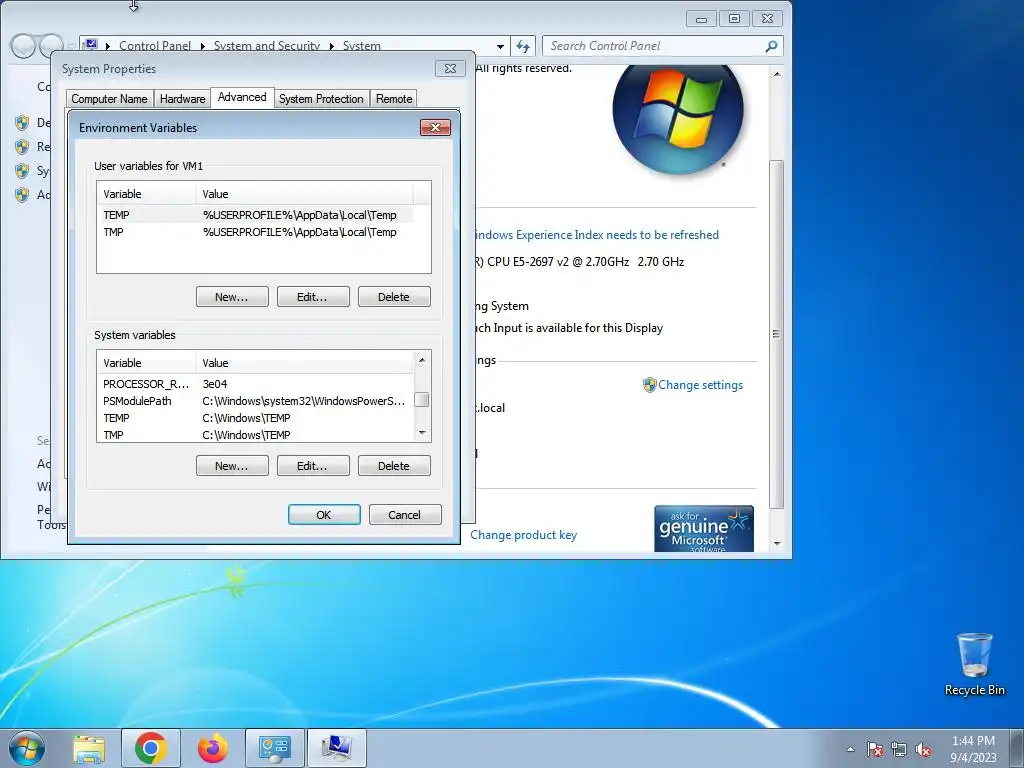Click the search magnifier in Control Panel

click(771, 46)
